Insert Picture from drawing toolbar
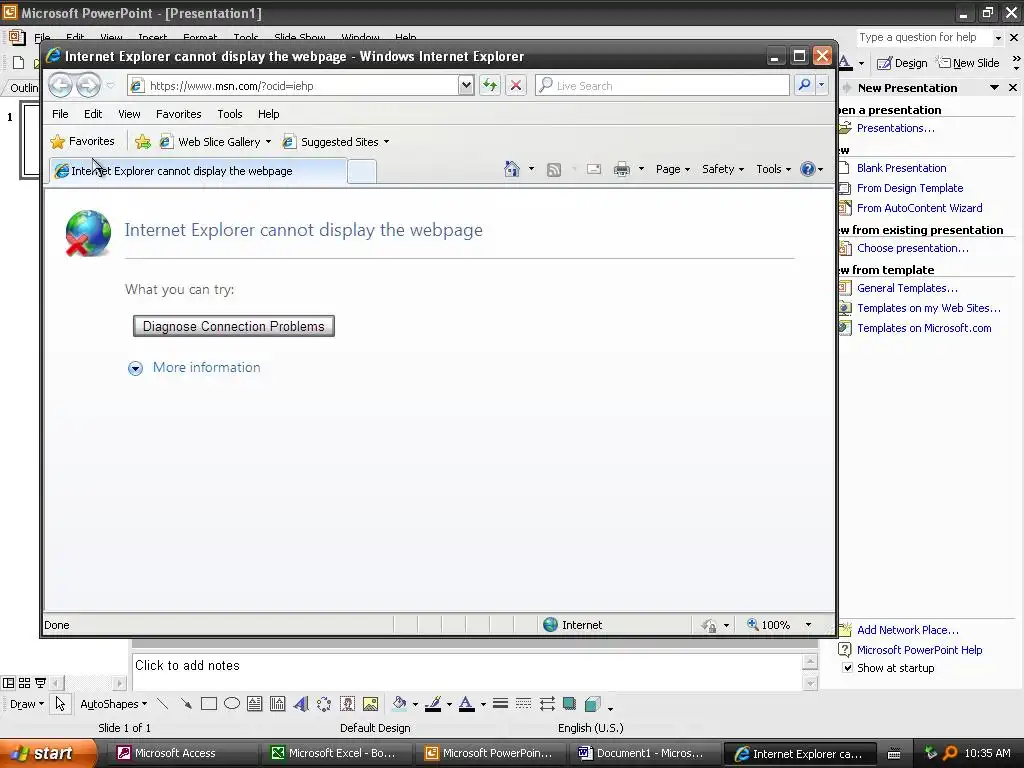 click(370, 704)
